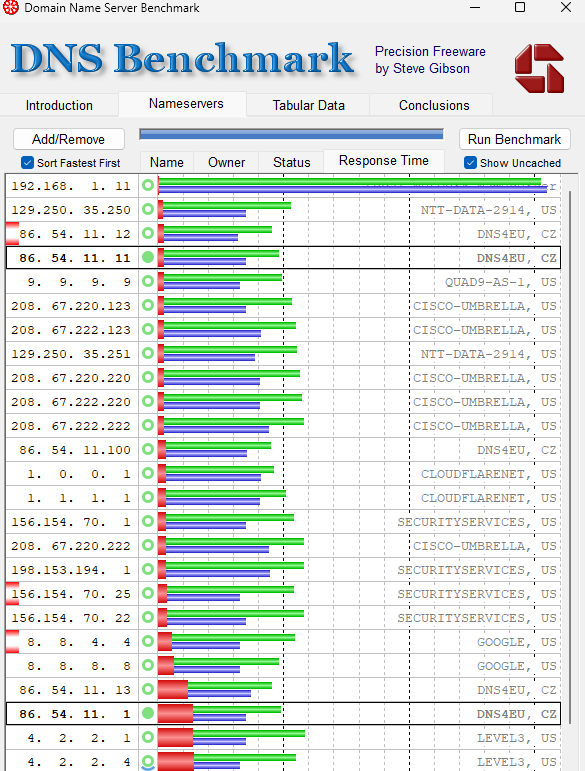Click the nameserver list vertical scrollbar
The height and width of the screenshot is (771, 585).
click(x=570, y=457)
